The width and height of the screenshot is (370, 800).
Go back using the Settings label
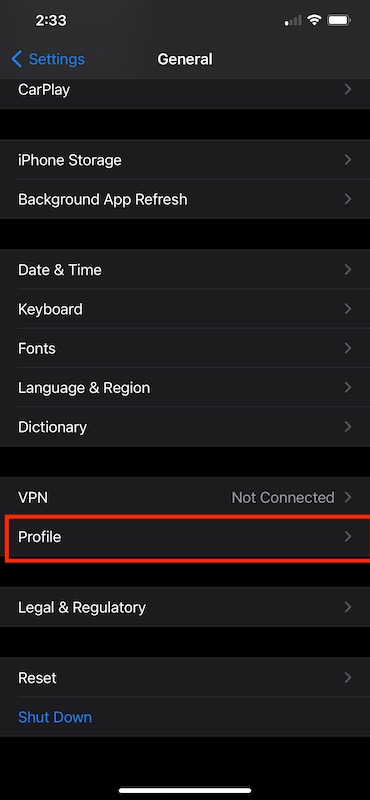point(57,59)
